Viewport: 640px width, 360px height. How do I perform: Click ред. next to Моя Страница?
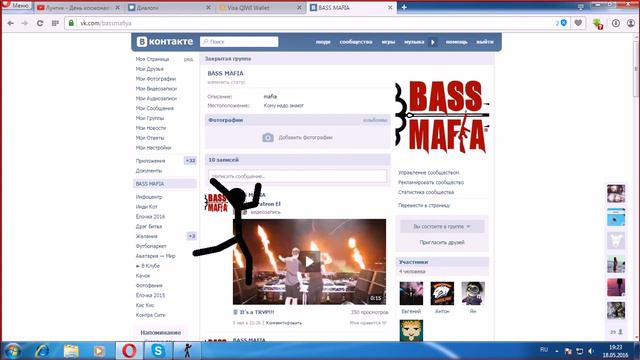click(188, 59)
